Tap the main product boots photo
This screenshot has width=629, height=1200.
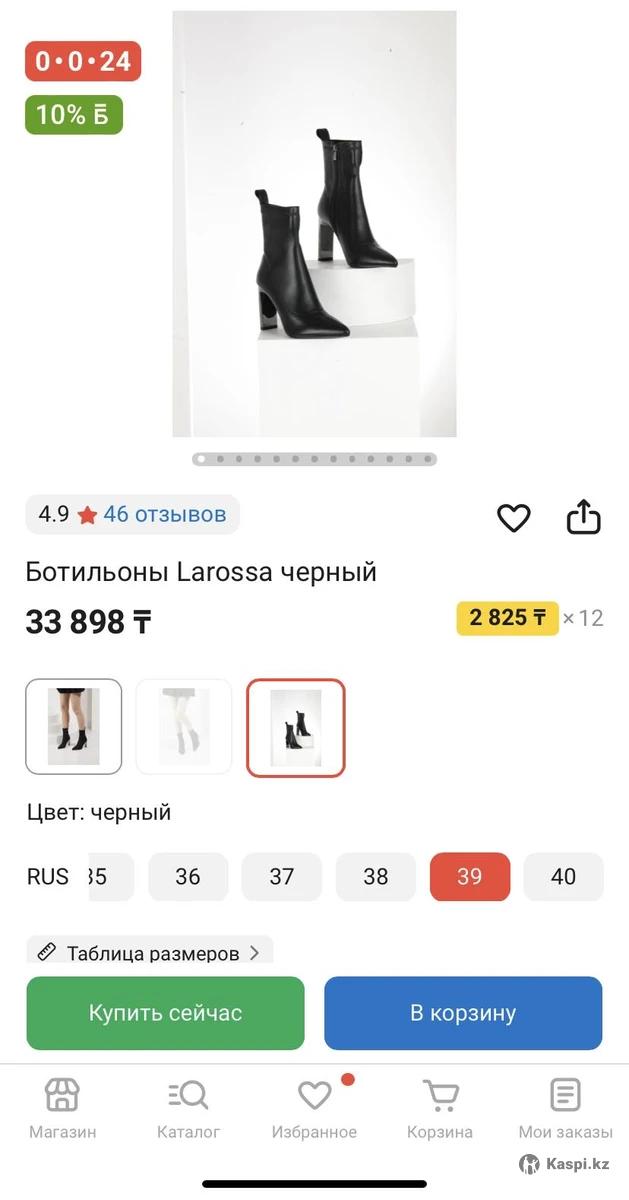point(314,224)
